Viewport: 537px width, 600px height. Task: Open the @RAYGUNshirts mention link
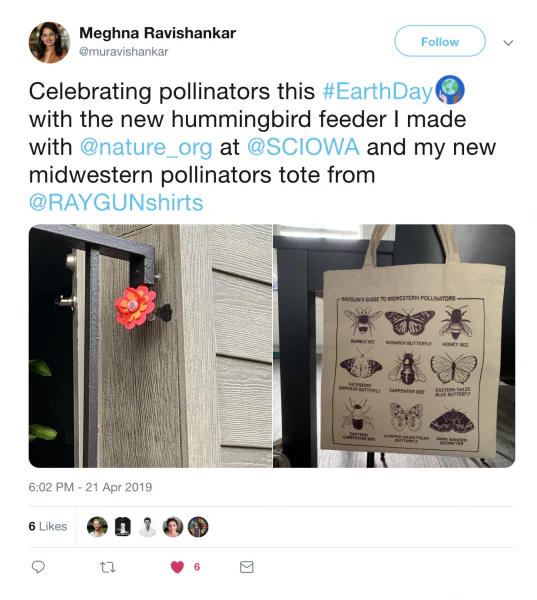[116, 203]
